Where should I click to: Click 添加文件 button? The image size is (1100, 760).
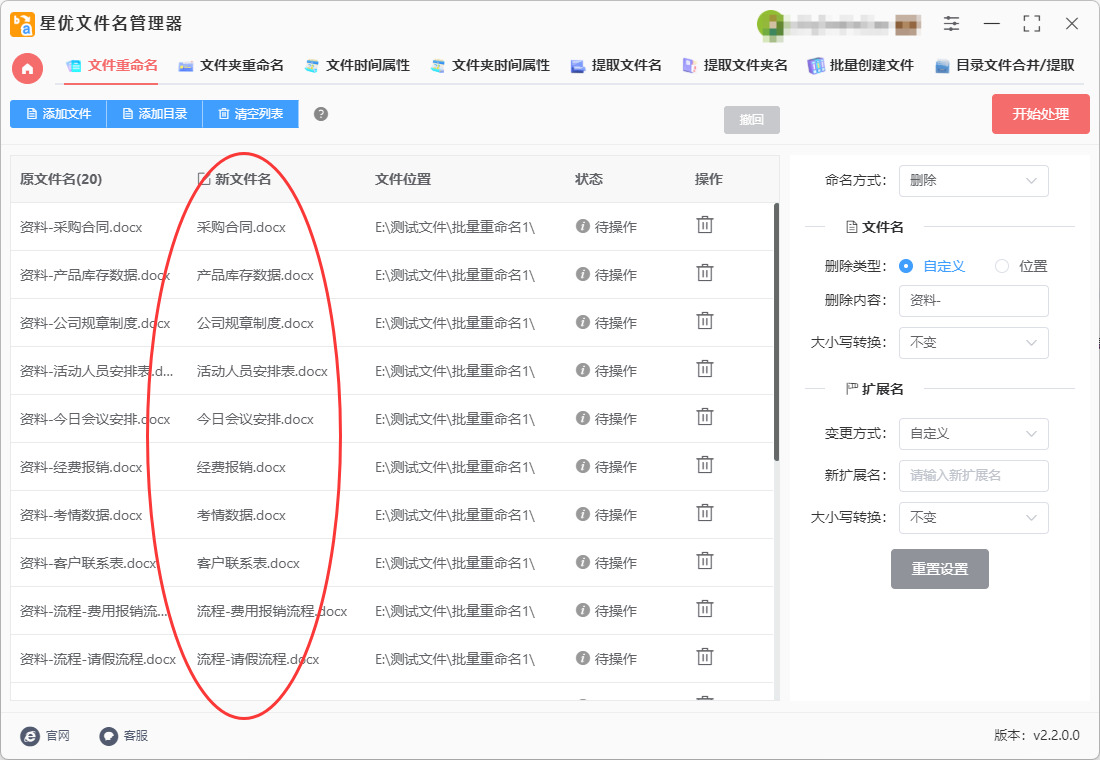click(58, 114)
